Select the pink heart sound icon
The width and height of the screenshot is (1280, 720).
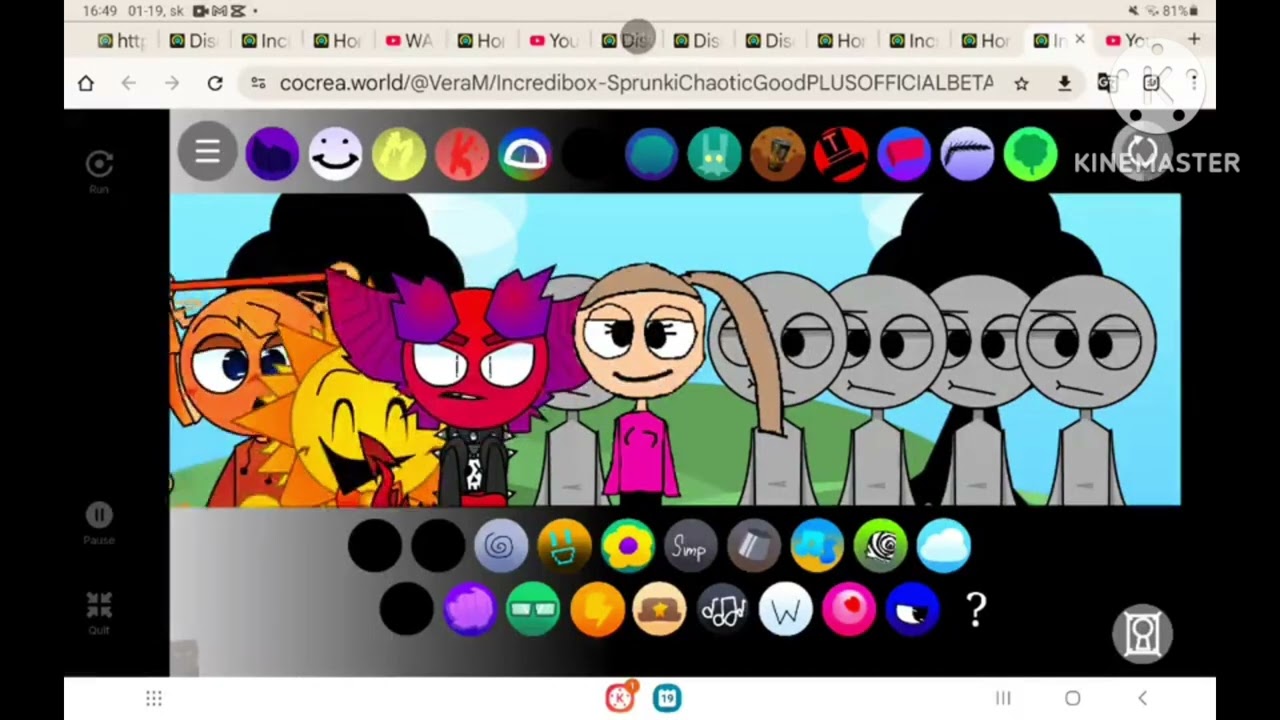849,609
